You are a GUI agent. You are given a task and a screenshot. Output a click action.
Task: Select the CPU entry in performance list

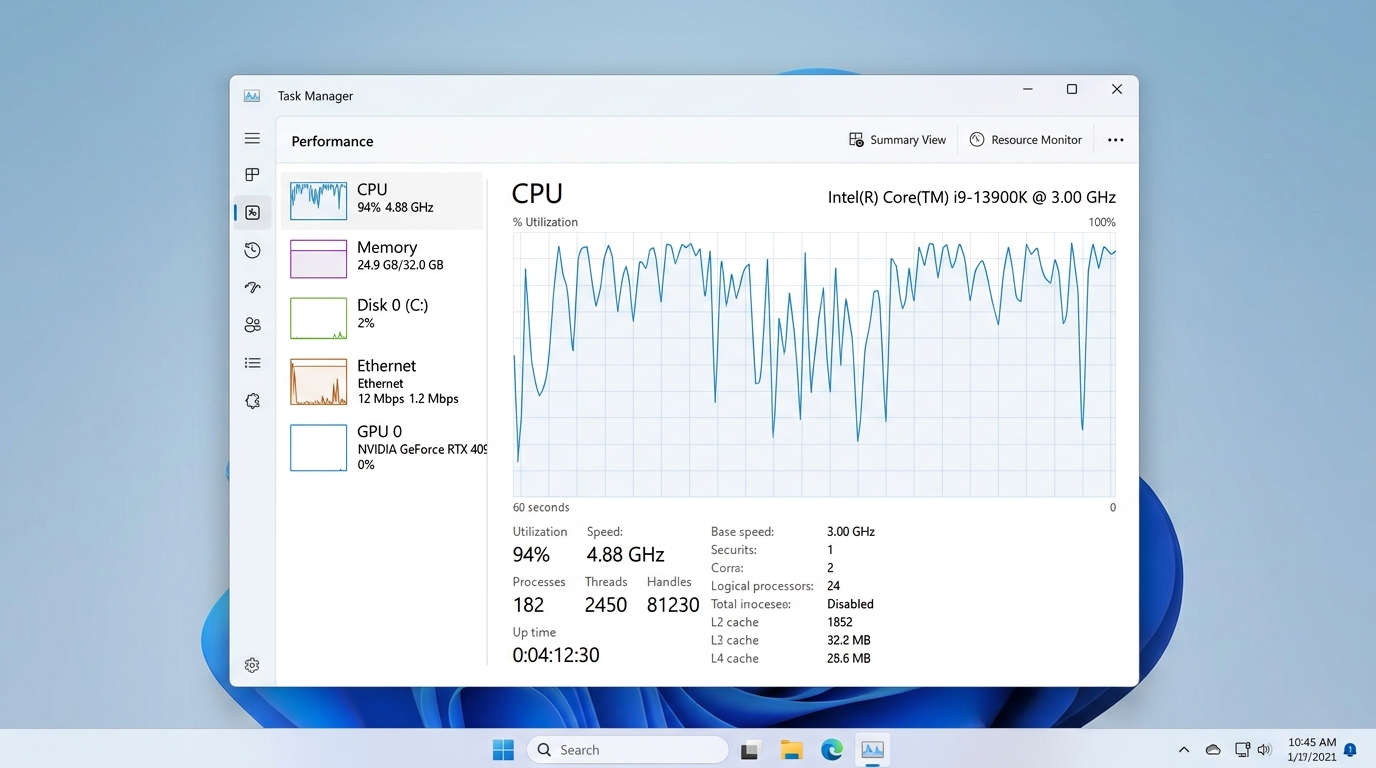(382, 200)
